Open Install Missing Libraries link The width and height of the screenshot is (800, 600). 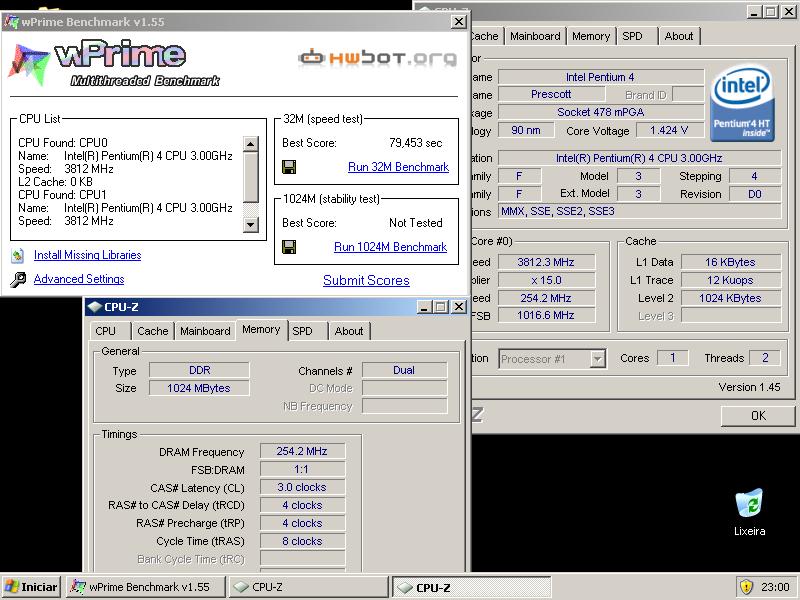[x=88, y=255]
